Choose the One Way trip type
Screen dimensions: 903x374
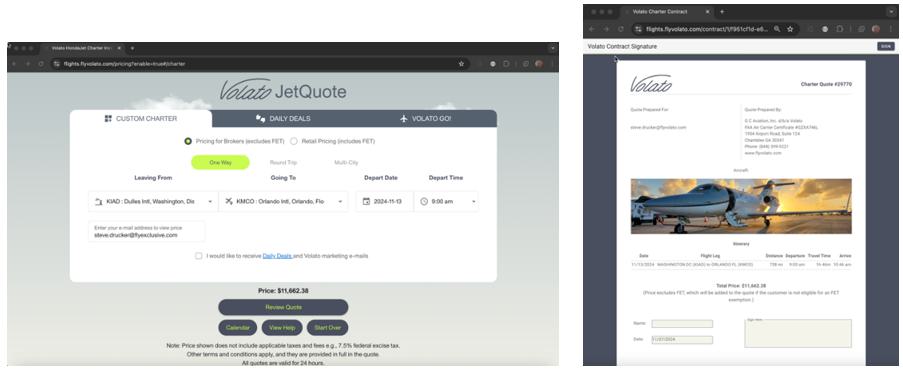pos(220,163)
